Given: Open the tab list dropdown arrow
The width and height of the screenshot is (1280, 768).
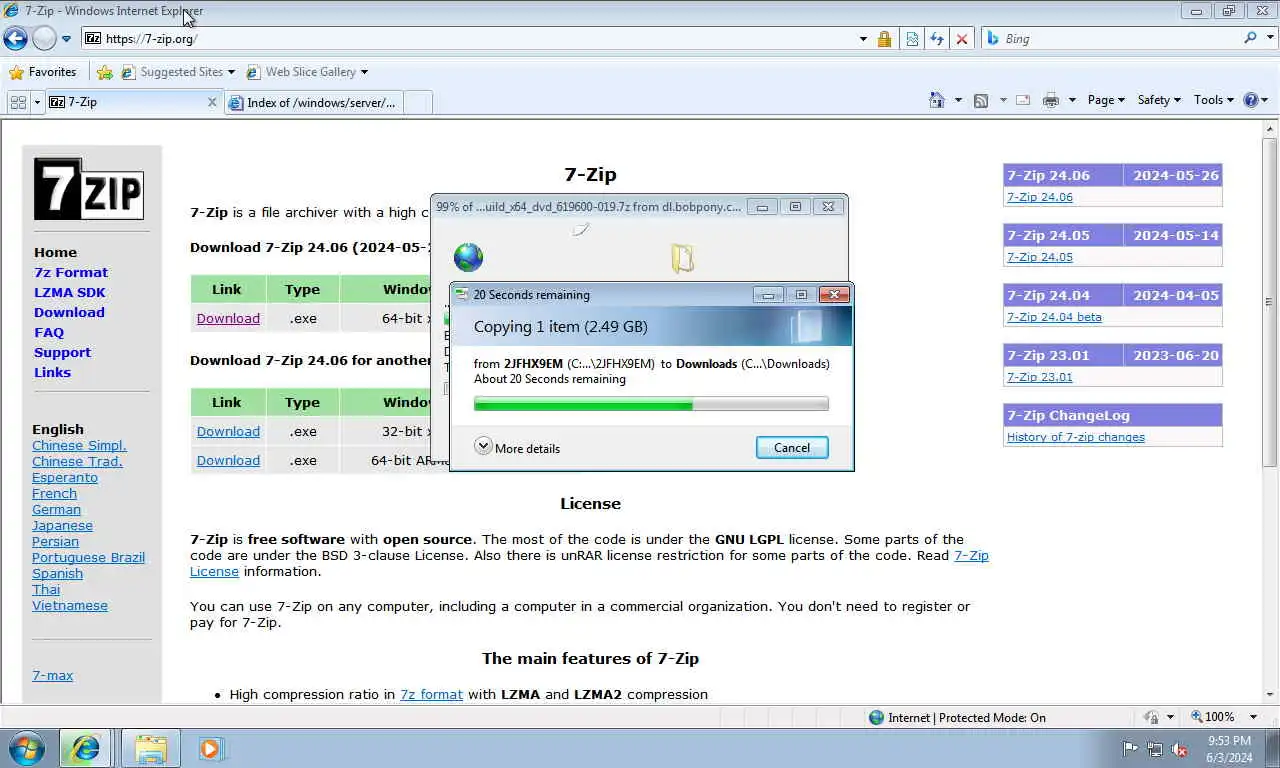Looking at the screenshot, I should click(x=37, y=102).
